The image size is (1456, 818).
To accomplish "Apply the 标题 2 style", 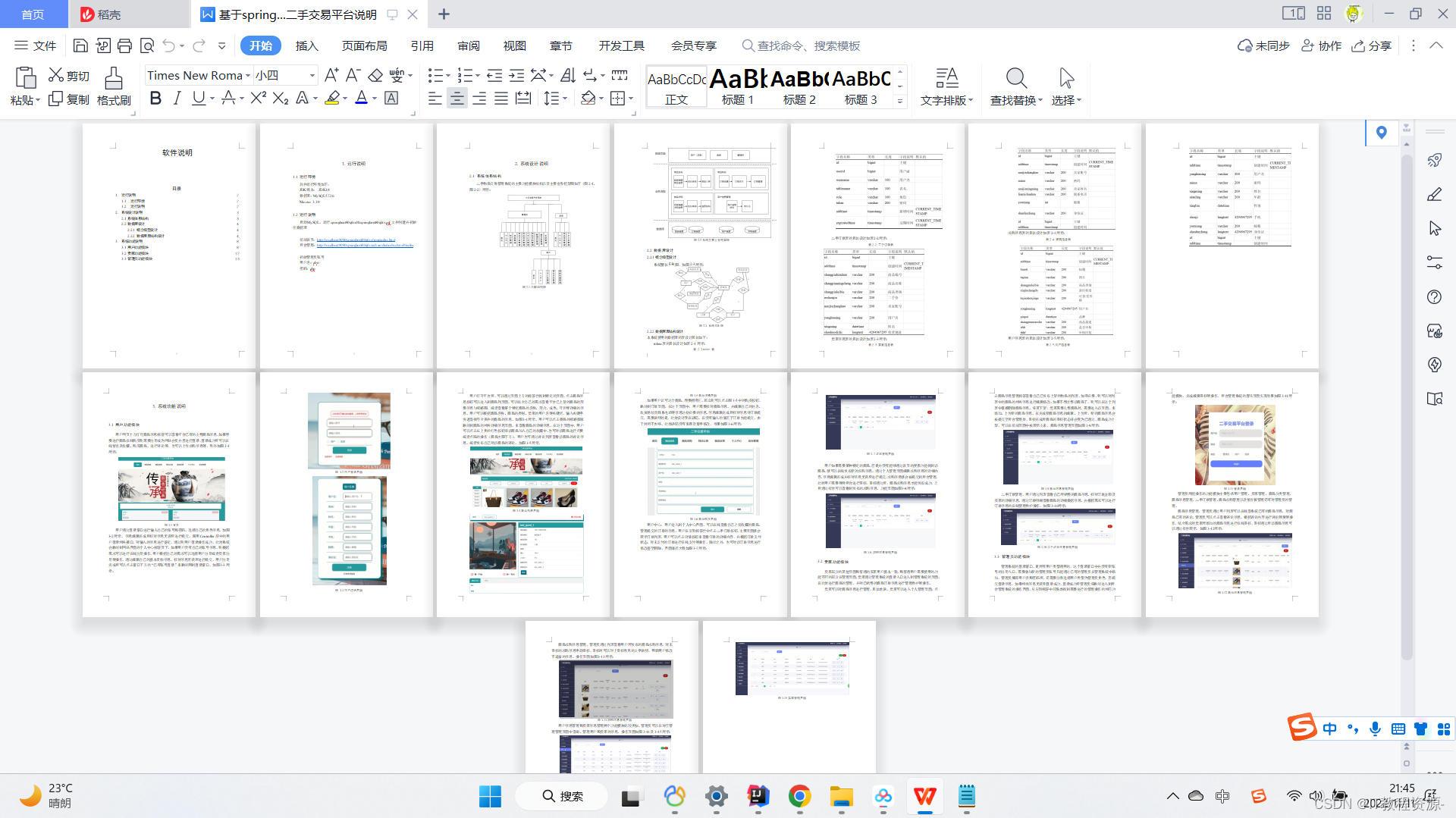I will [799, 87].
